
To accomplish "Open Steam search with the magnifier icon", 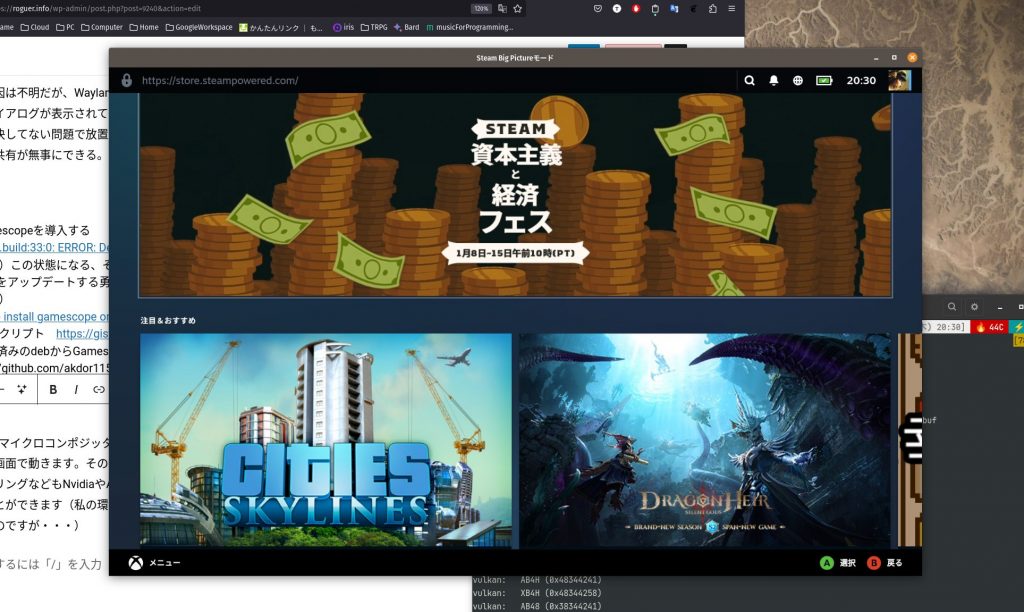I will 750,80.
